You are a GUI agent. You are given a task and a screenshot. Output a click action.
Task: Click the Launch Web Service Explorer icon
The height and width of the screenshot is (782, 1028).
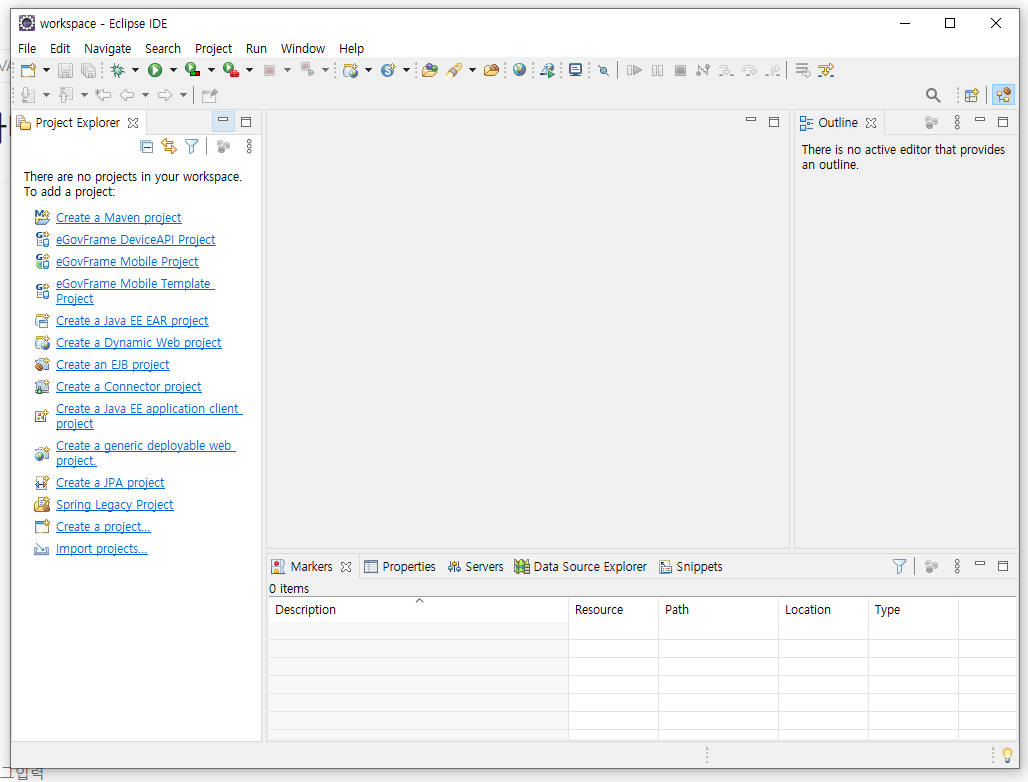point(547,70)
